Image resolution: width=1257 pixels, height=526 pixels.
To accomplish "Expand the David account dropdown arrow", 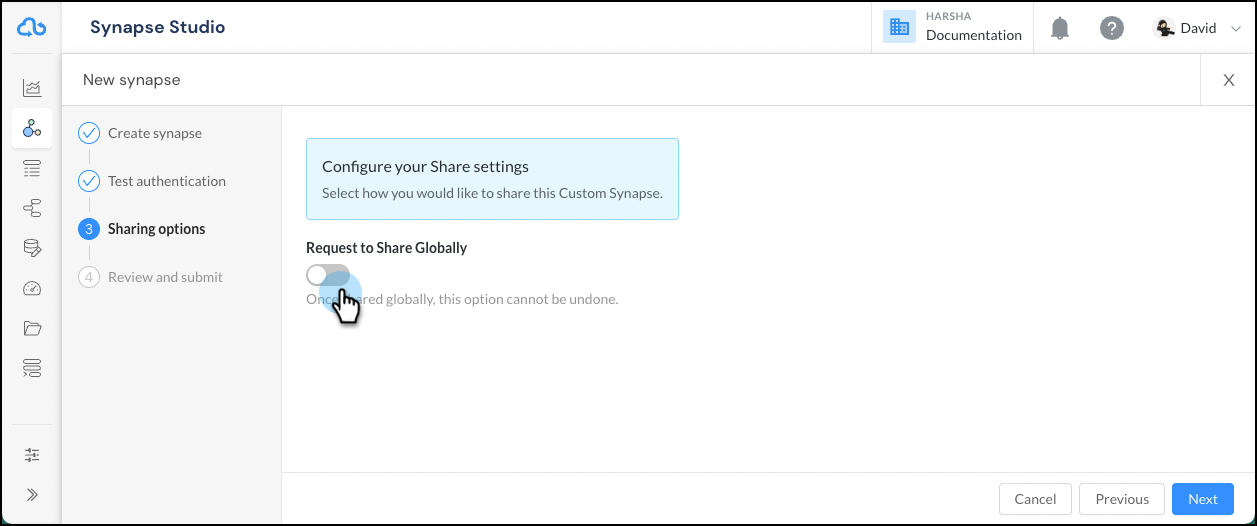I will pyautogui.click(x=1235, y=29).
